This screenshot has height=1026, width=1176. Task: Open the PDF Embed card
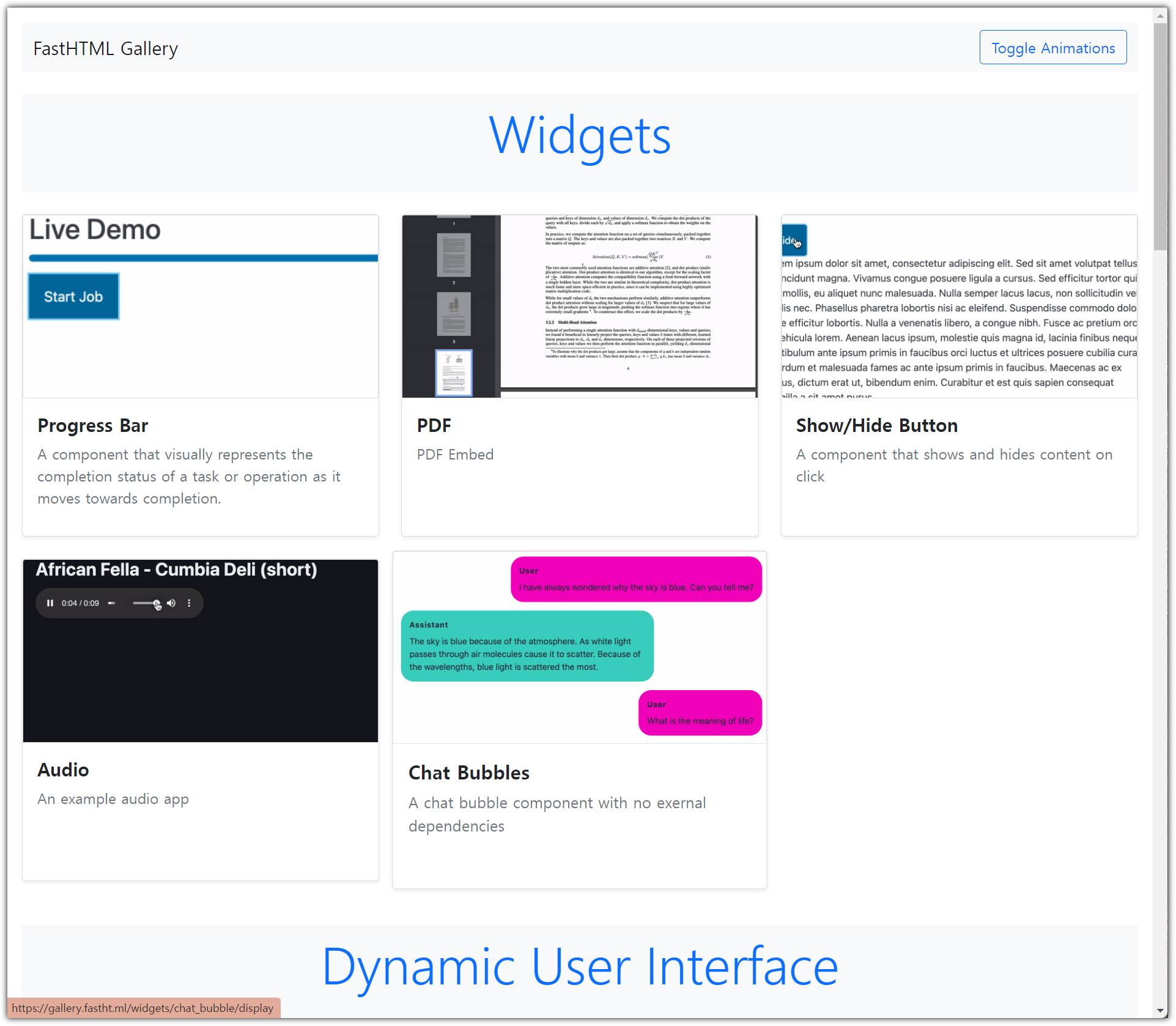(x=455, y=455)
